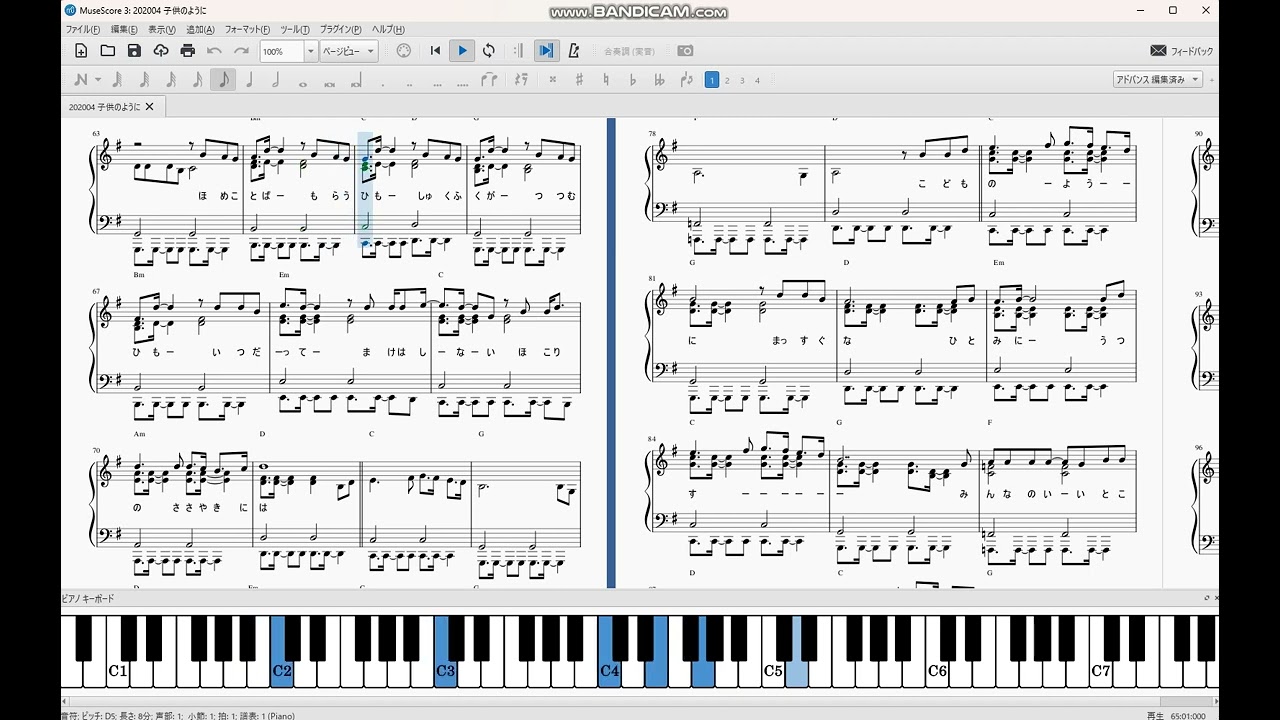1280x720 pixels.
Task: Print the score with the printer icon
Action: 188,51
